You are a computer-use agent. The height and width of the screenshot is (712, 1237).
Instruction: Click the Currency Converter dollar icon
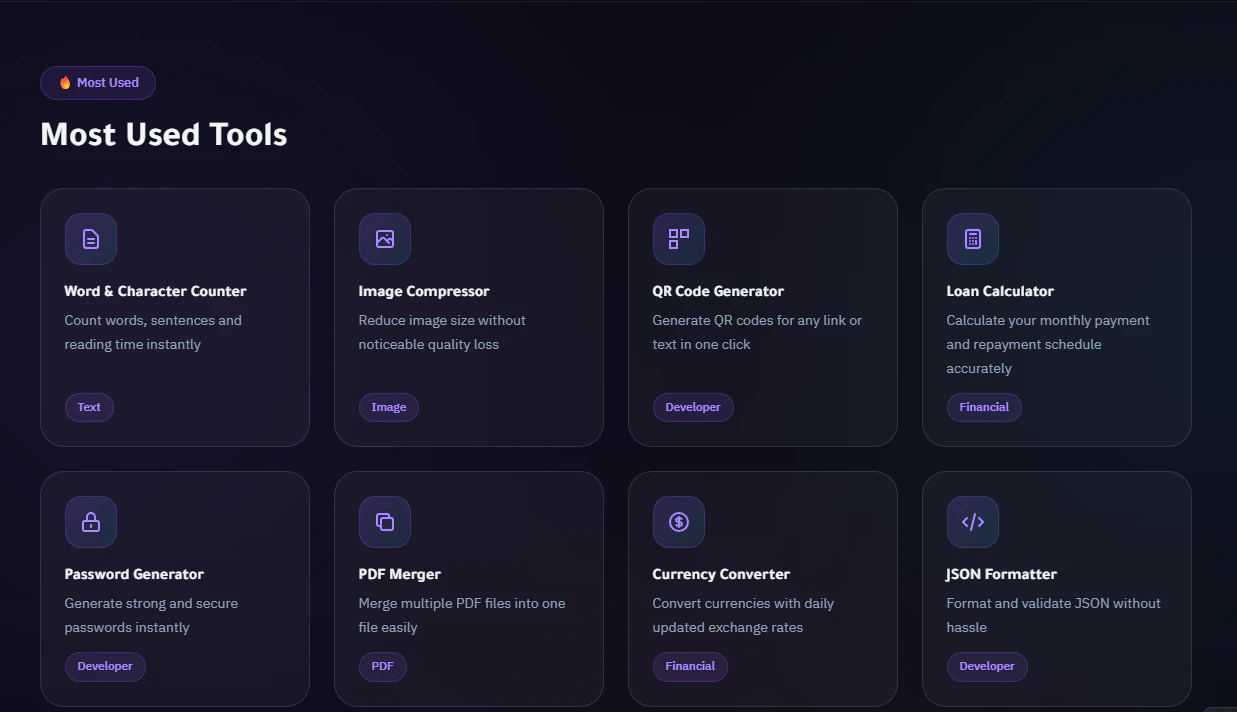[x=679, y=522]
